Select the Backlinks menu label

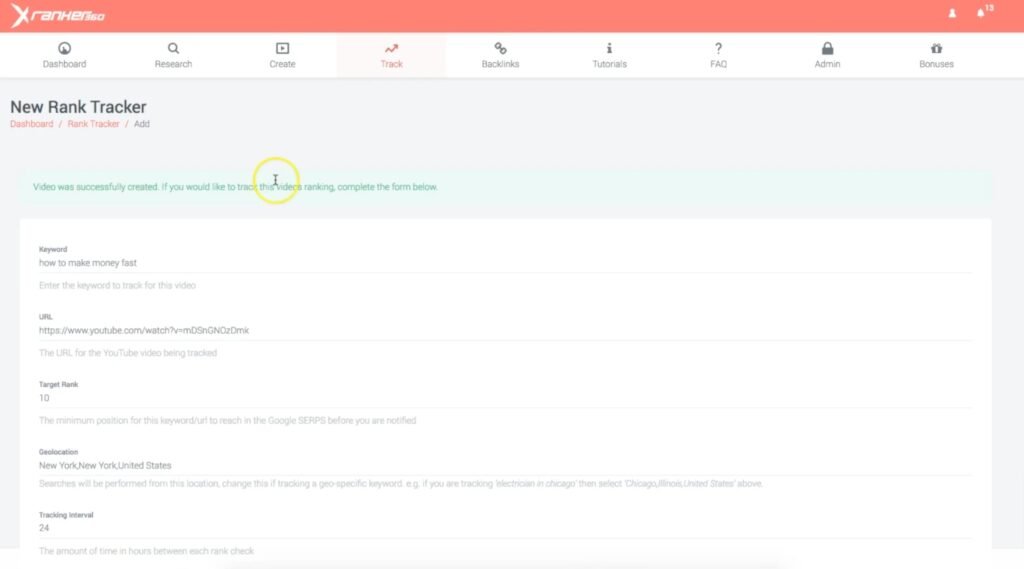point(500,64)
